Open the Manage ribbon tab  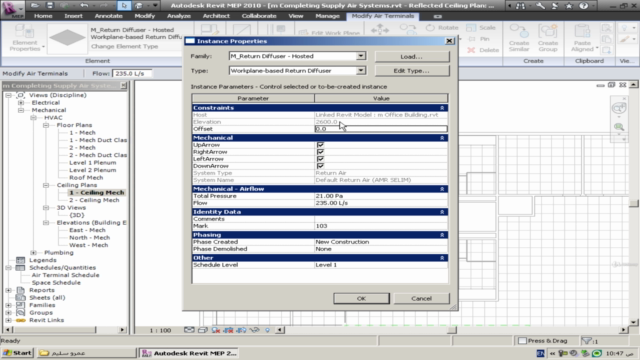tap(327, 16)
